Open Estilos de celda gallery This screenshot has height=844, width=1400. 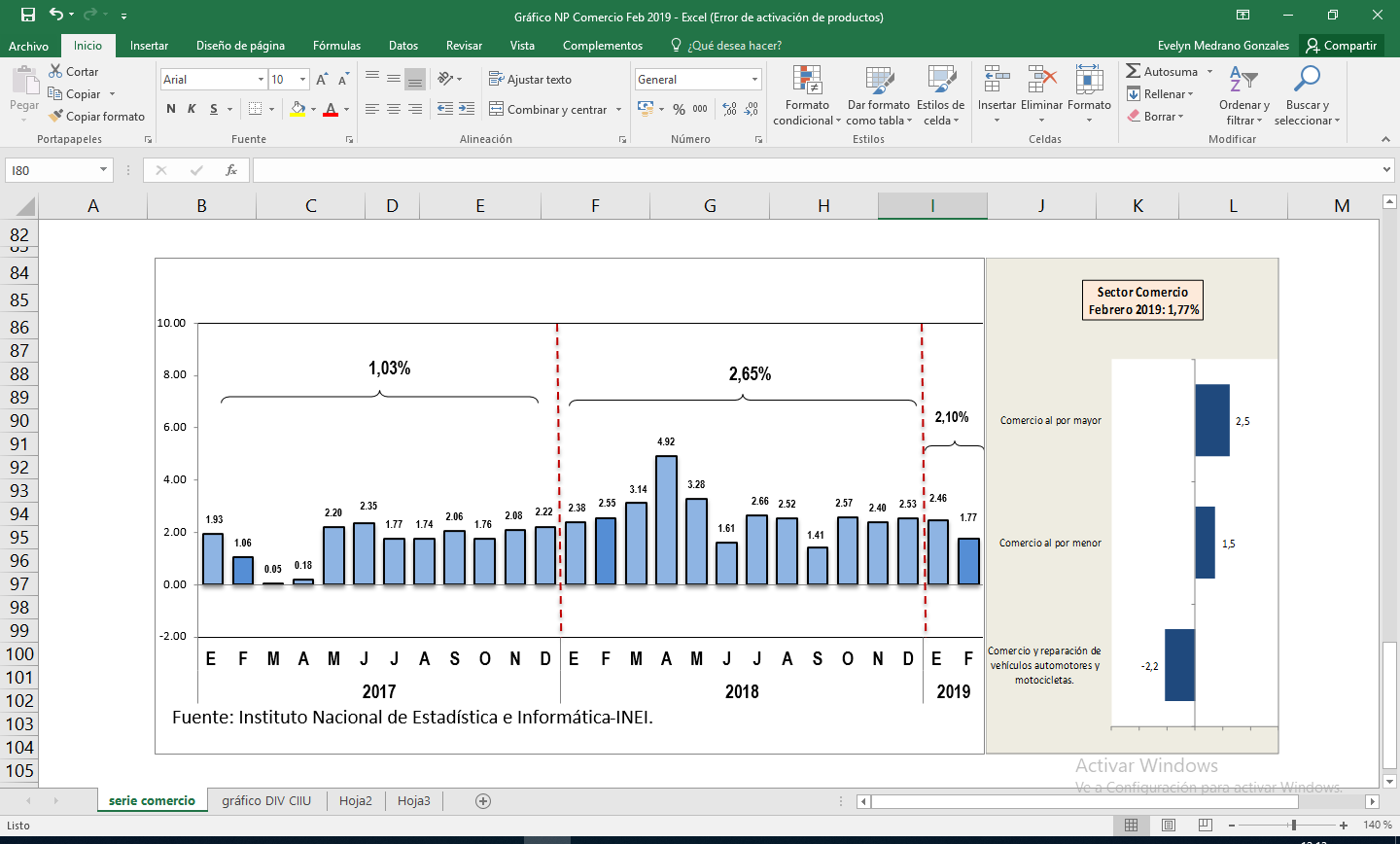click(940, 95)
